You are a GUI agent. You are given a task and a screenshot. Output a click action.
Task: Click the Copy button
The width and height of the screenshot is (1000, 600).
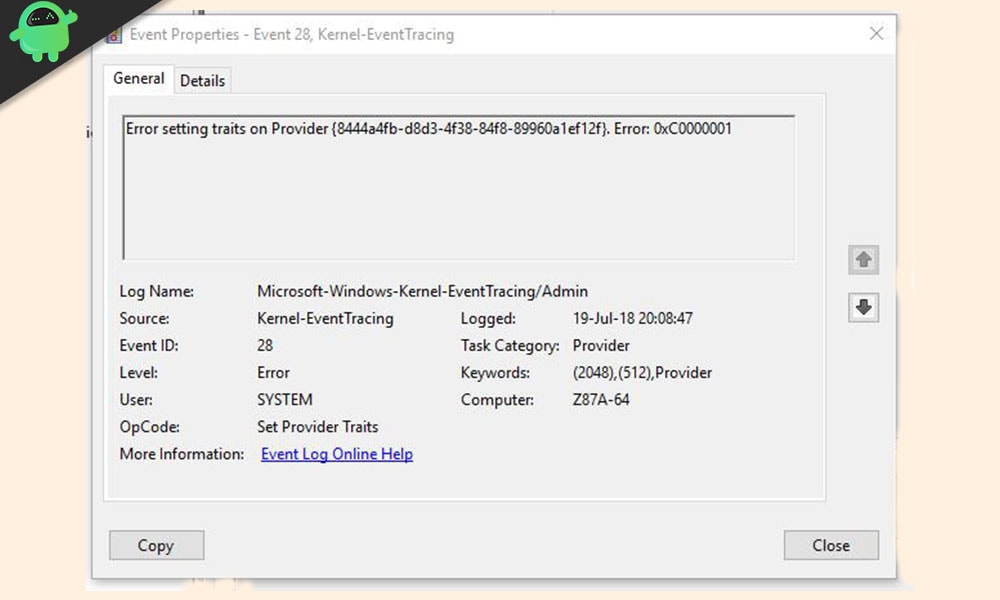(156, 545)
